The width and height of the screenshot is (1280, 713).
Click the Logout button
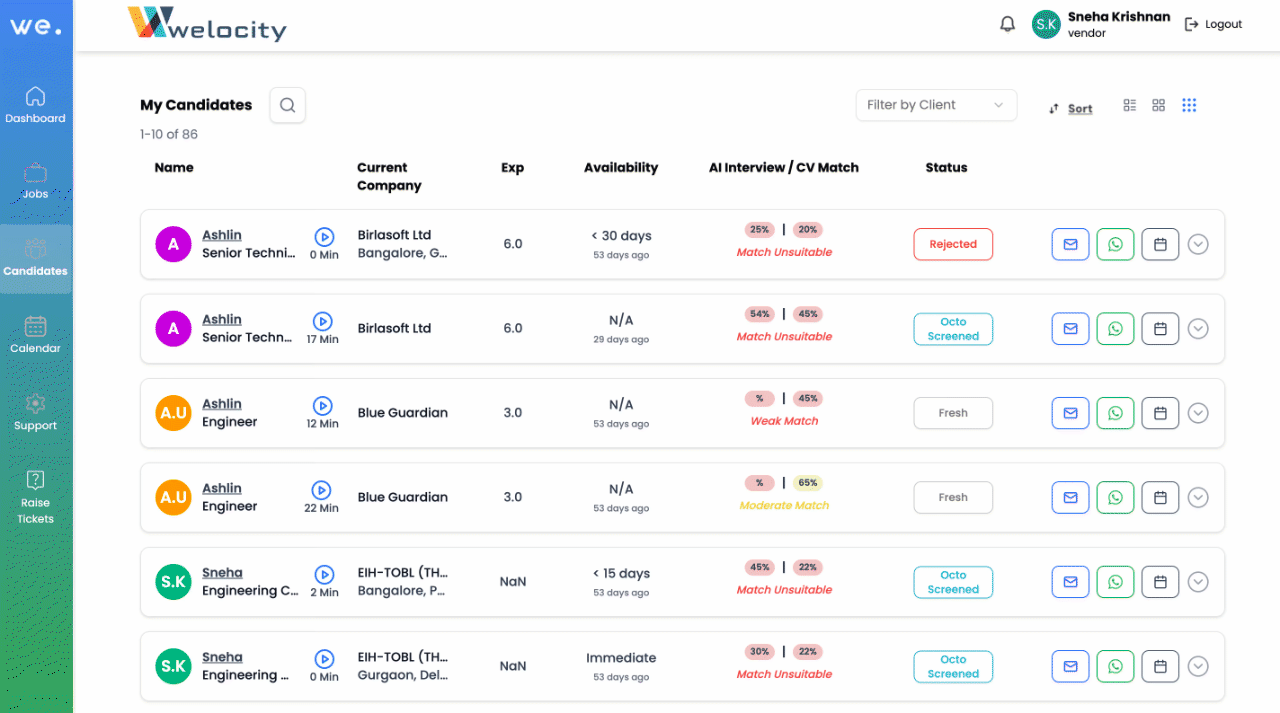tap(1213, 24)
